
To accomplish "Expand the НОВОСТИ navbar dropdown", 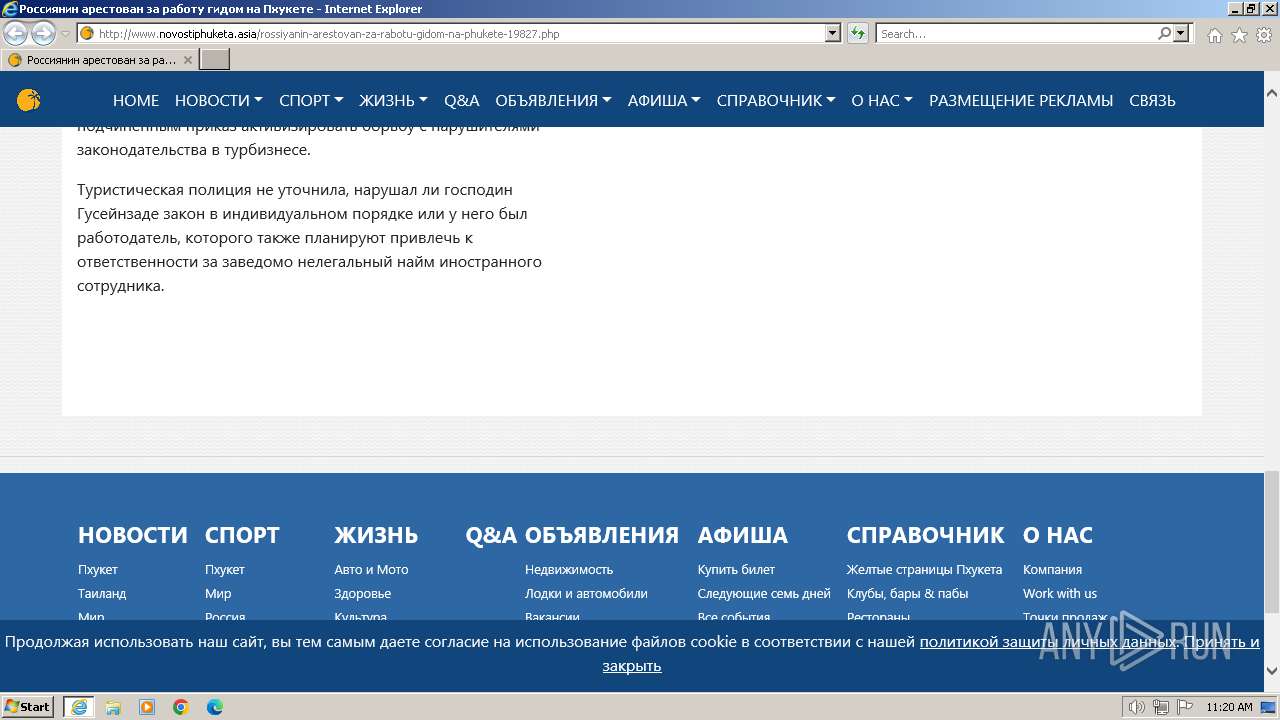I will (218, 100).
